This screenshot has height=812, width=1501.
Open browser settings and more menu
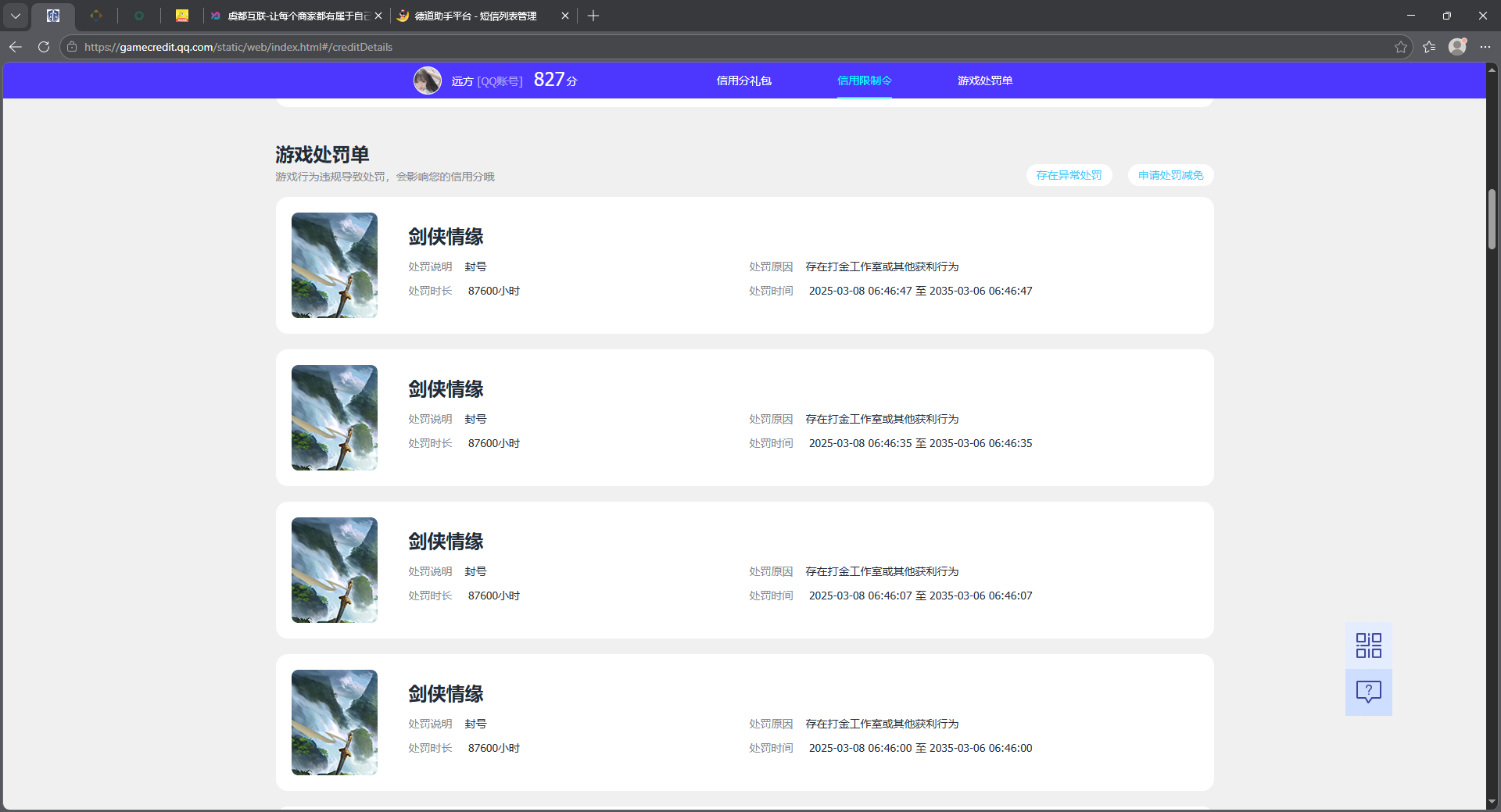coord(1485,47)
